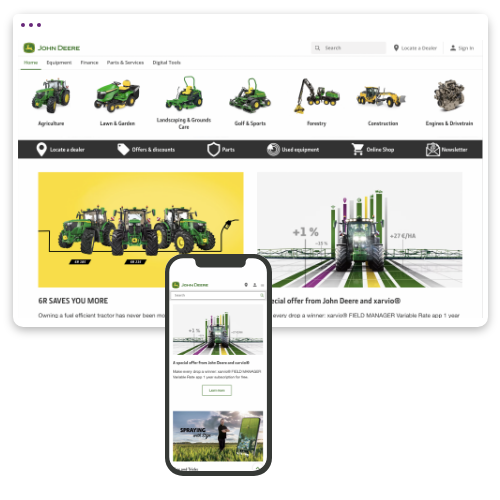This screenshot has width=500, height=500.
Task: Choose the Landscaping & Grounds Care mower image
Action: pos(184,93)
